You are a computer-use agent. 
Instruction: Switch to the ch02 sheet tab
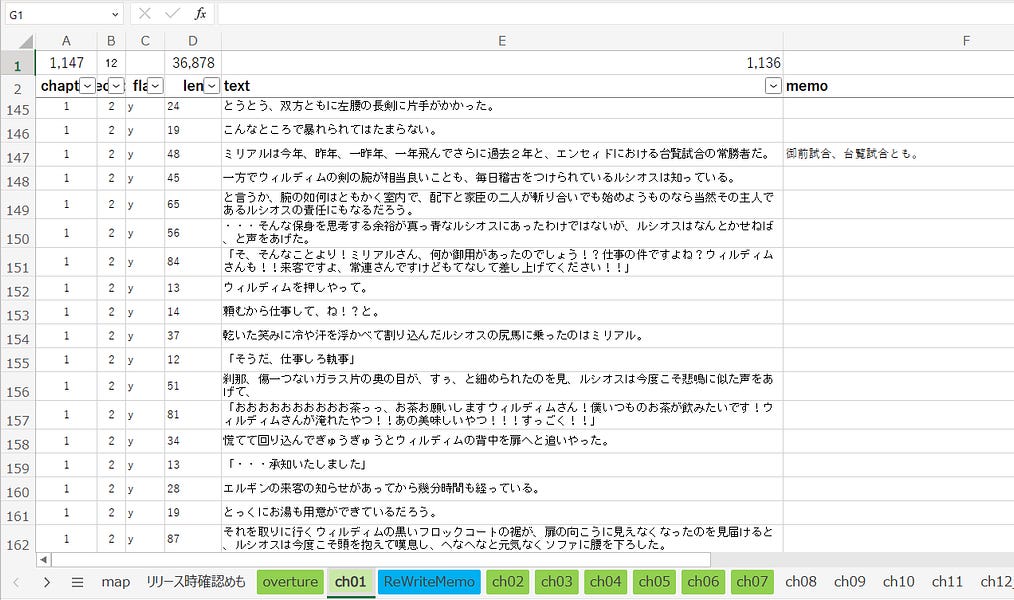click(x=506, y=581)
